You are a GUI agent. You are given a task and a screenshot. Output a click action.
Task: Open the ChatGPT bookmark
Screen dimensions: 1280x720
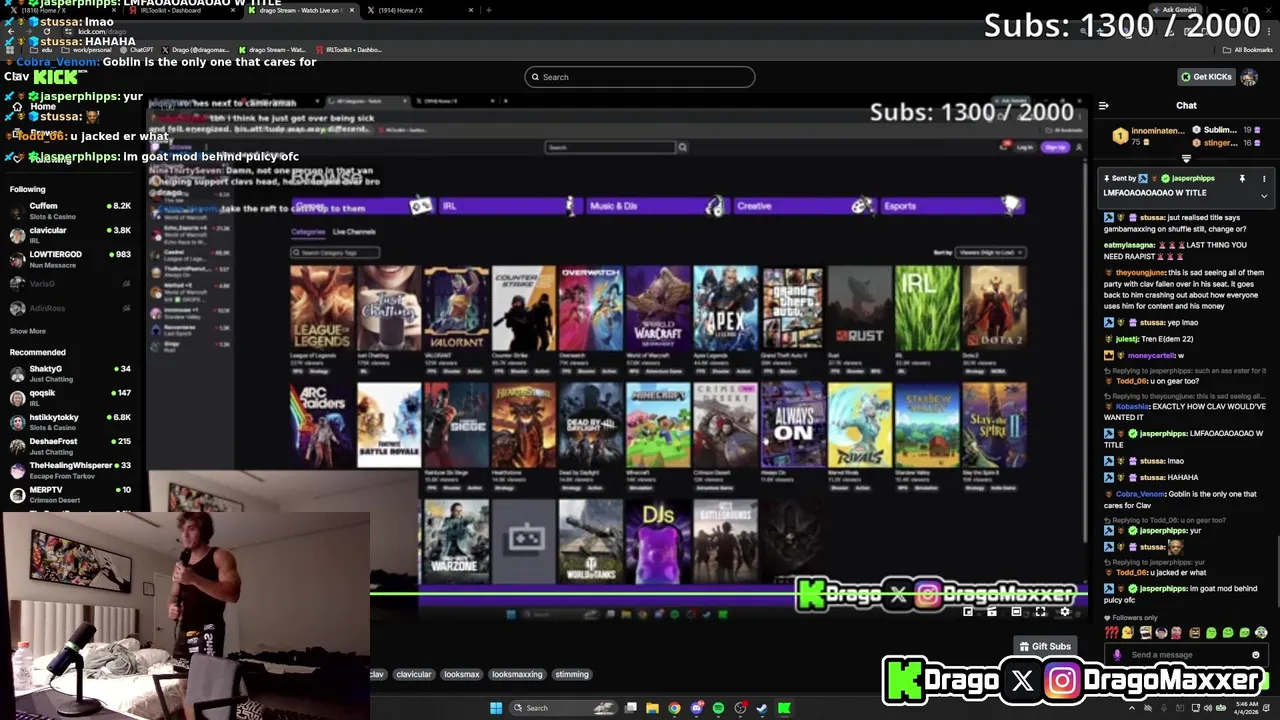tap(137, 49)
